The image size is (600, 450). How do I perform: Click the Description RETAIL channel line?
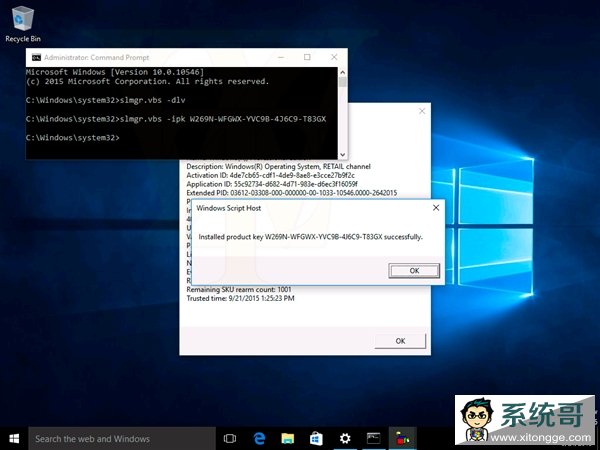279,166
